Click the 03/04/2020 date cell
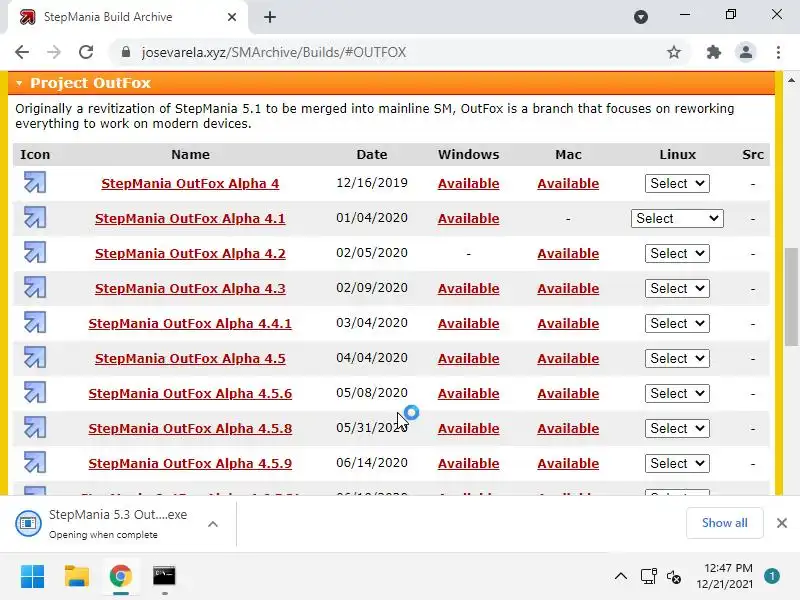 [372, 322]
